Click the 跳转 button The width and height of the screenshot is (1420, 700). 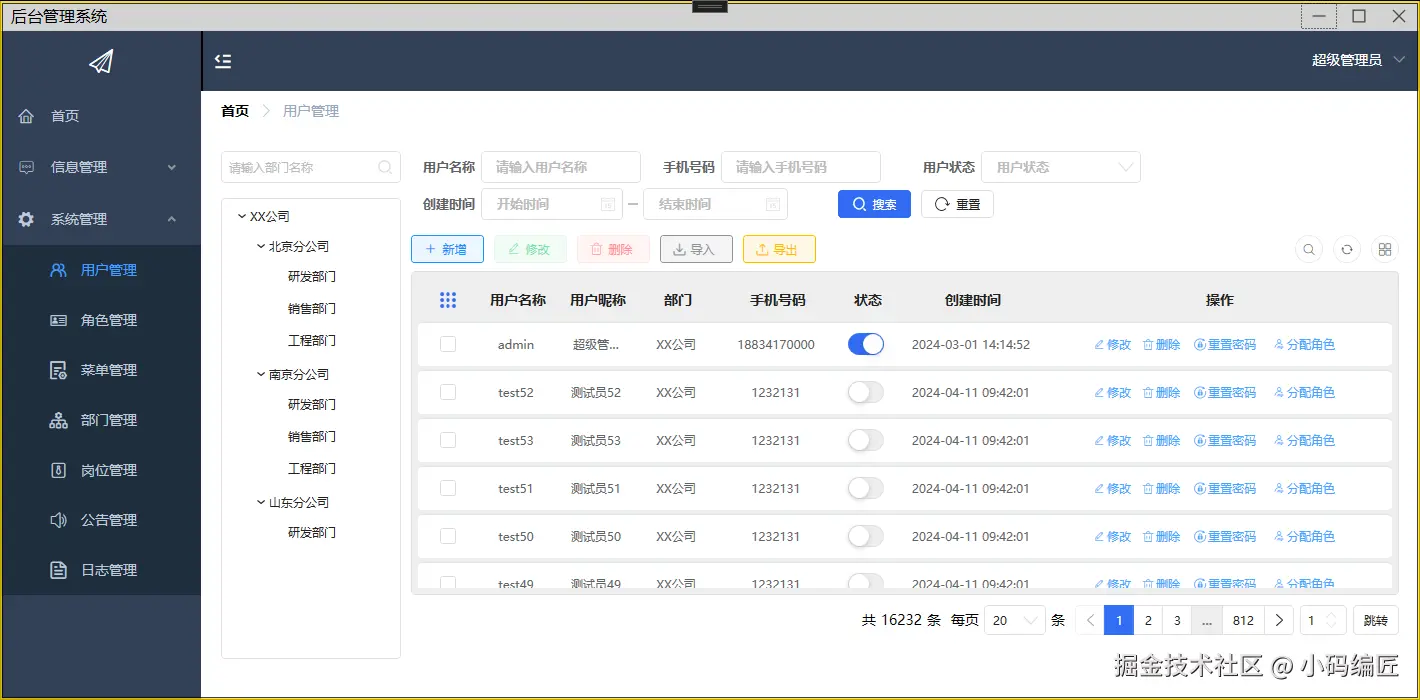[1376, 621]
